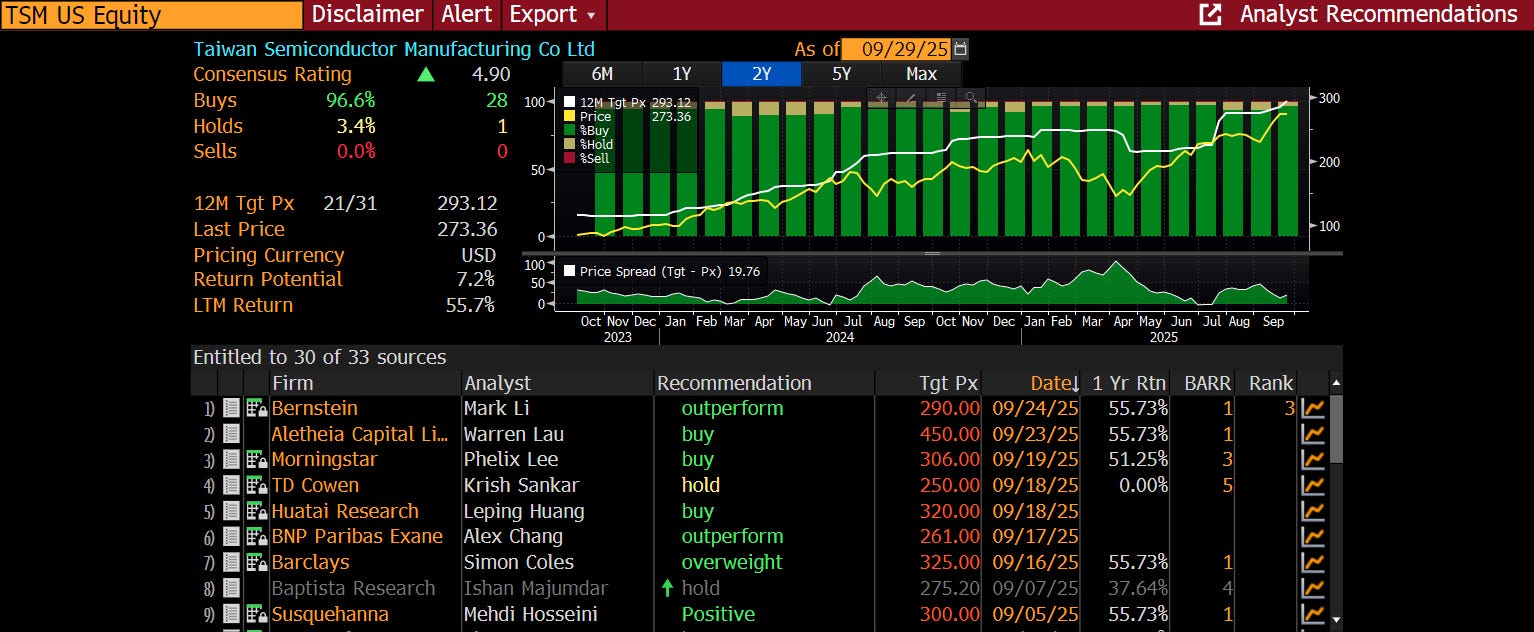Toggle the %Sell series in the legend
The image size is (1534, 632).
(589, 158)
